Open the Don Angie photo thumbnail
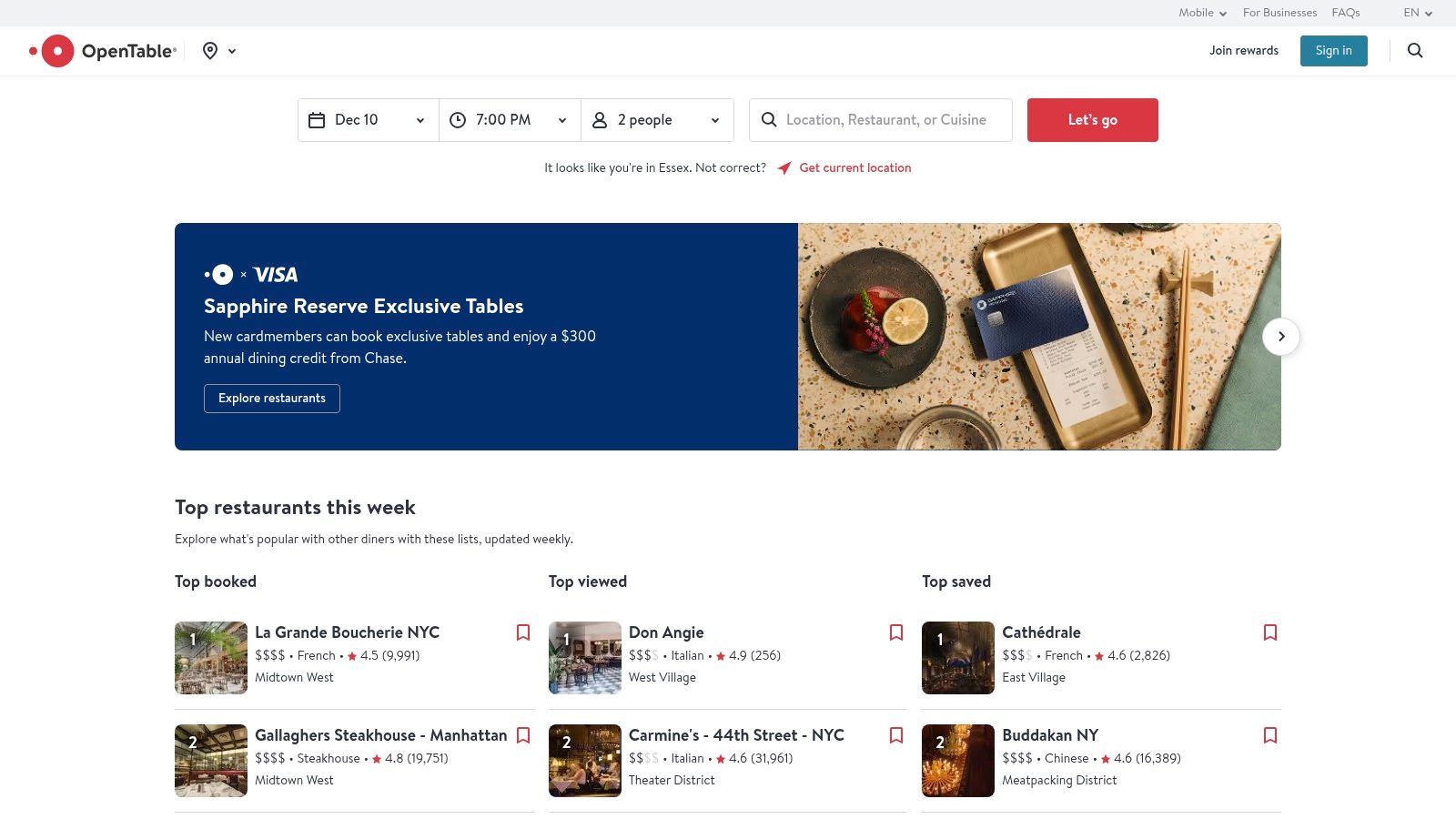This screenshot has height=819, width=1456. (x=585, y=658)
